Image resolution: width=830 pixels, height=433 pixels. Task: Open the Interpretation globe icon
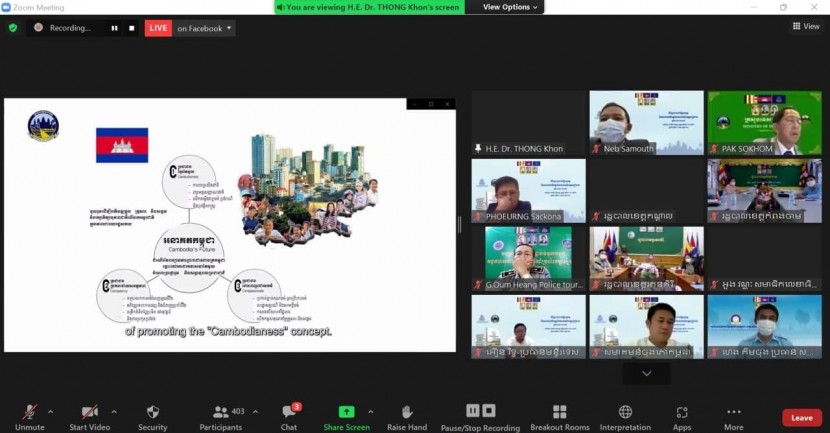tap(625, 412)
